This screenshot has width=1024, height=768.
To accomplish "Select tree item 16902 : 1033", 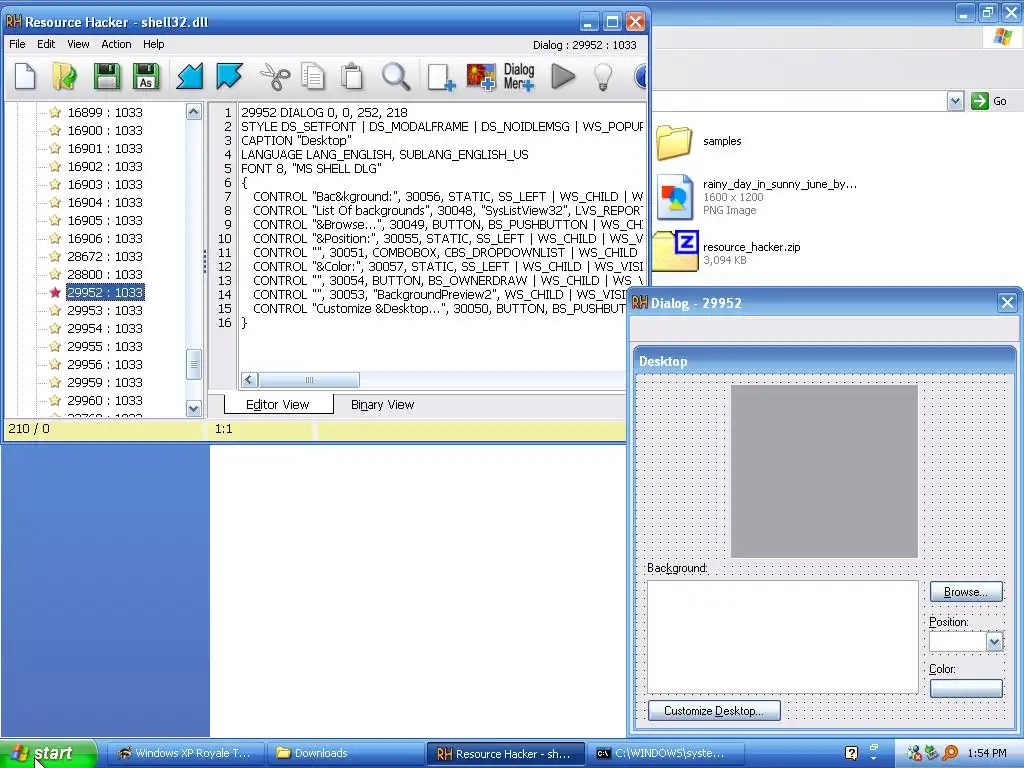I will (x=104, y=167).
